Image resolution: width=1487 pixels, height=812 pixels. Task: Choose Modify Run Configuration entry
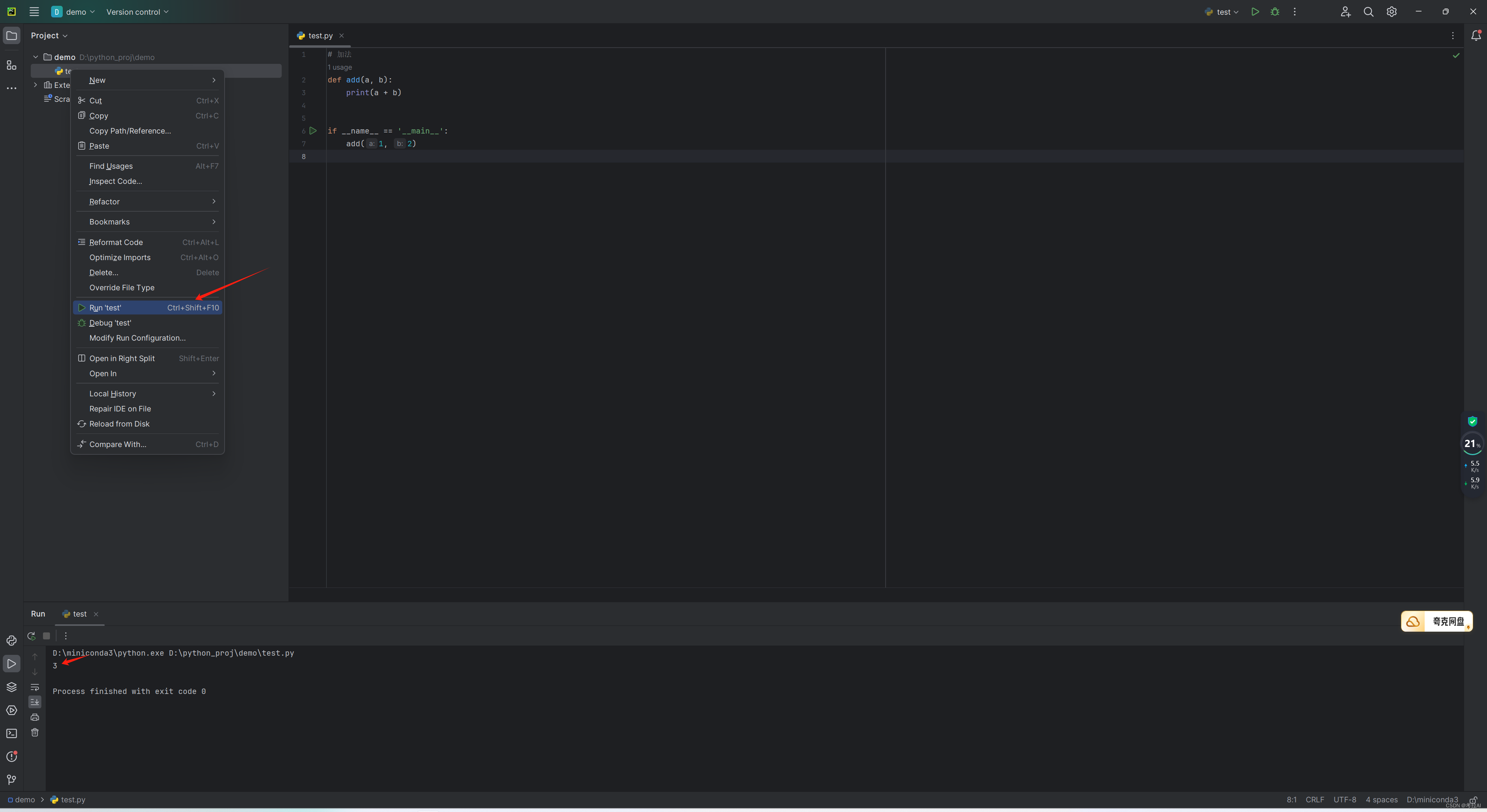pyautogui.click(x=147, y=338)
